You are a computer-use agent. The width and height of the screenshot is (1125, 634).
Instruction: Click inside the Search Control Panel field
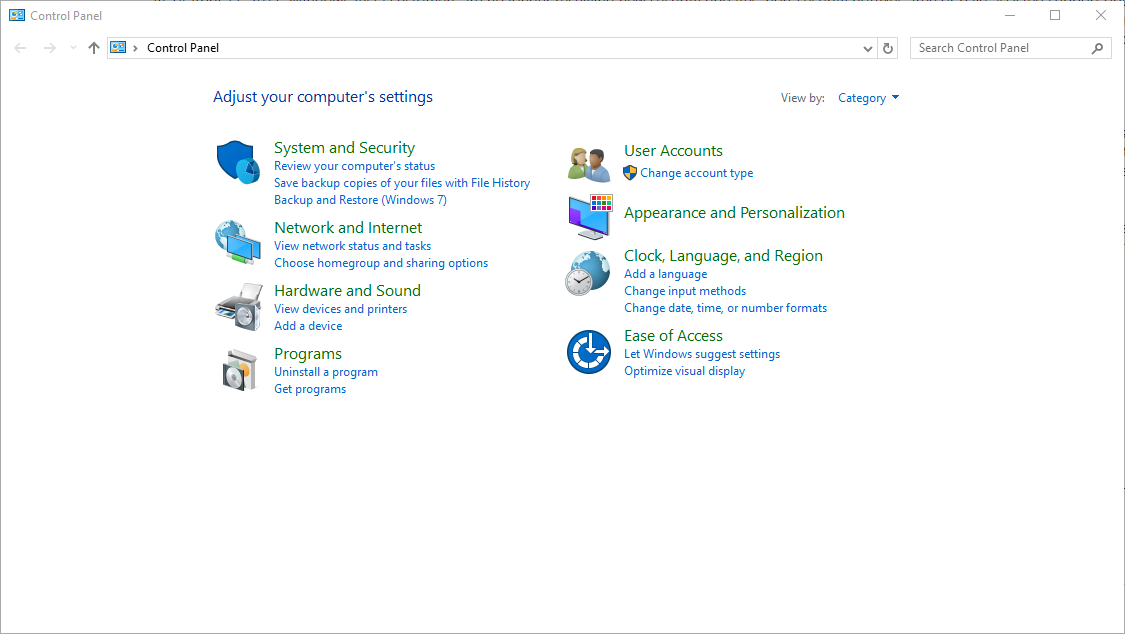coord(1000,47)
